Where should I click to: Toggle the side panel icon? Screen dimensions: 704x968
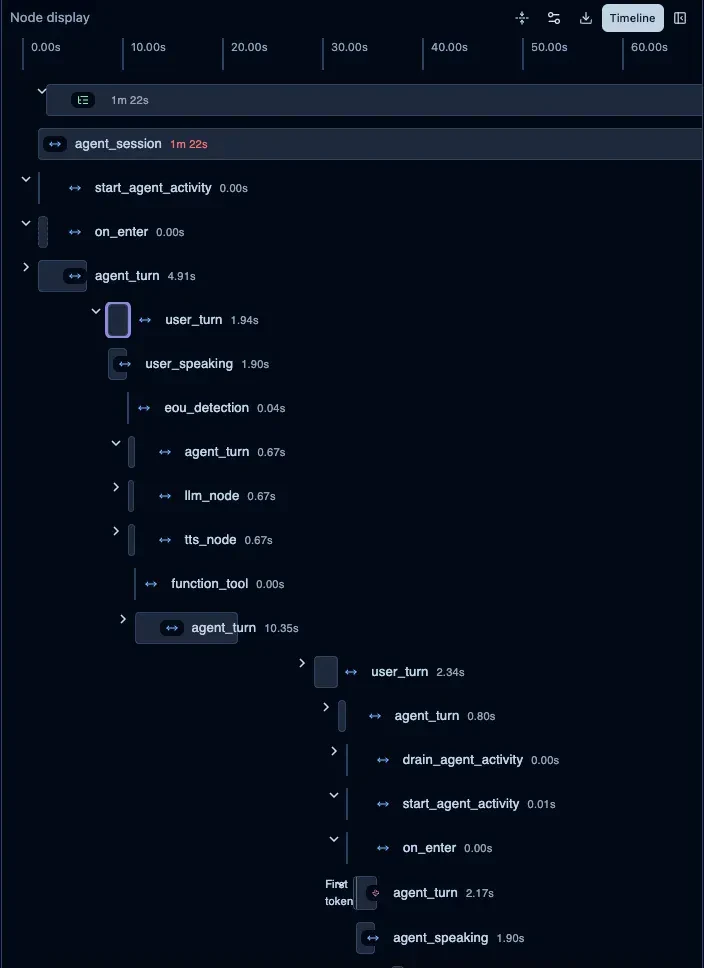[x=680, y=18]
